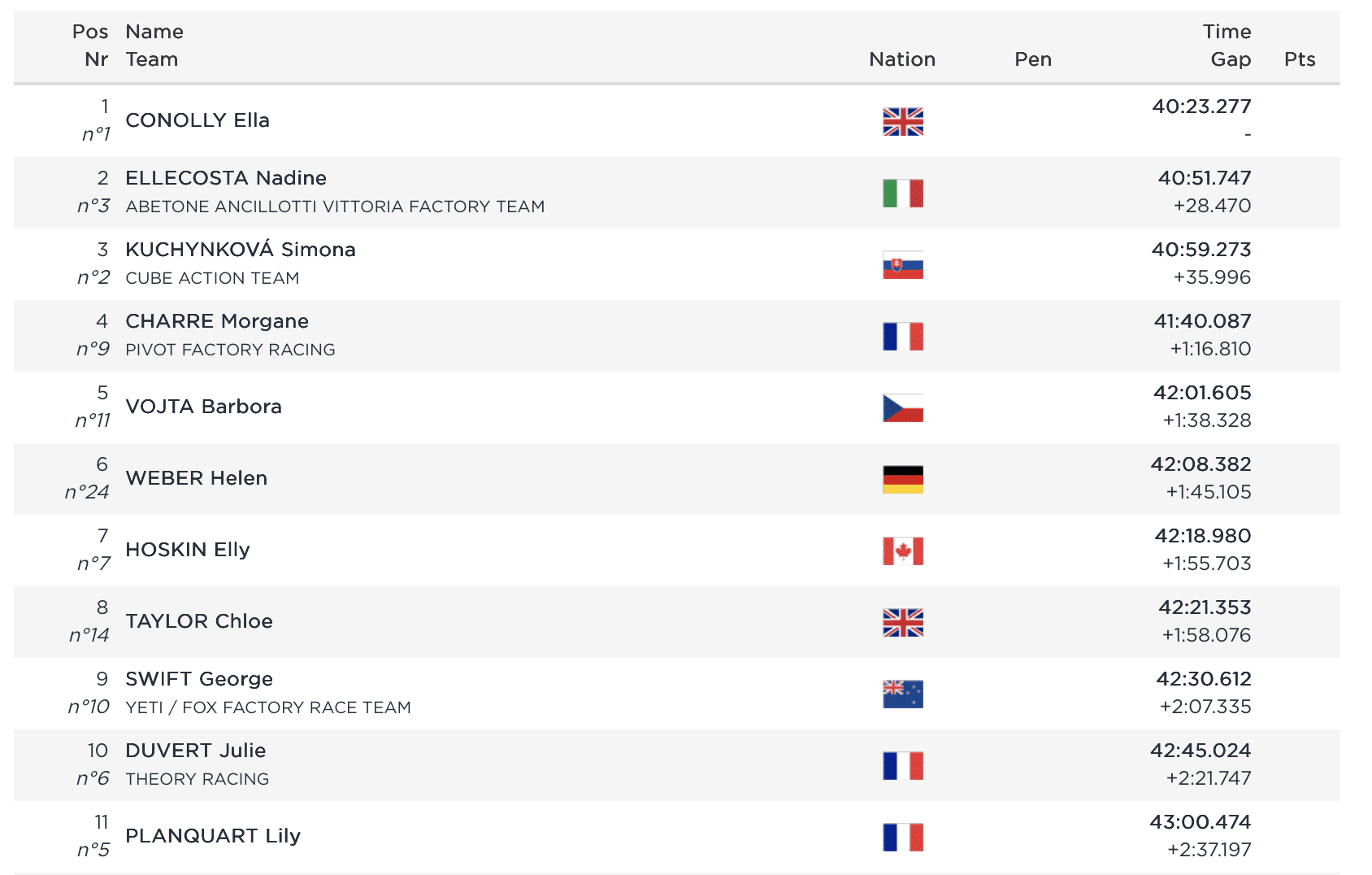Click the Pen column header

[1032, 59]
